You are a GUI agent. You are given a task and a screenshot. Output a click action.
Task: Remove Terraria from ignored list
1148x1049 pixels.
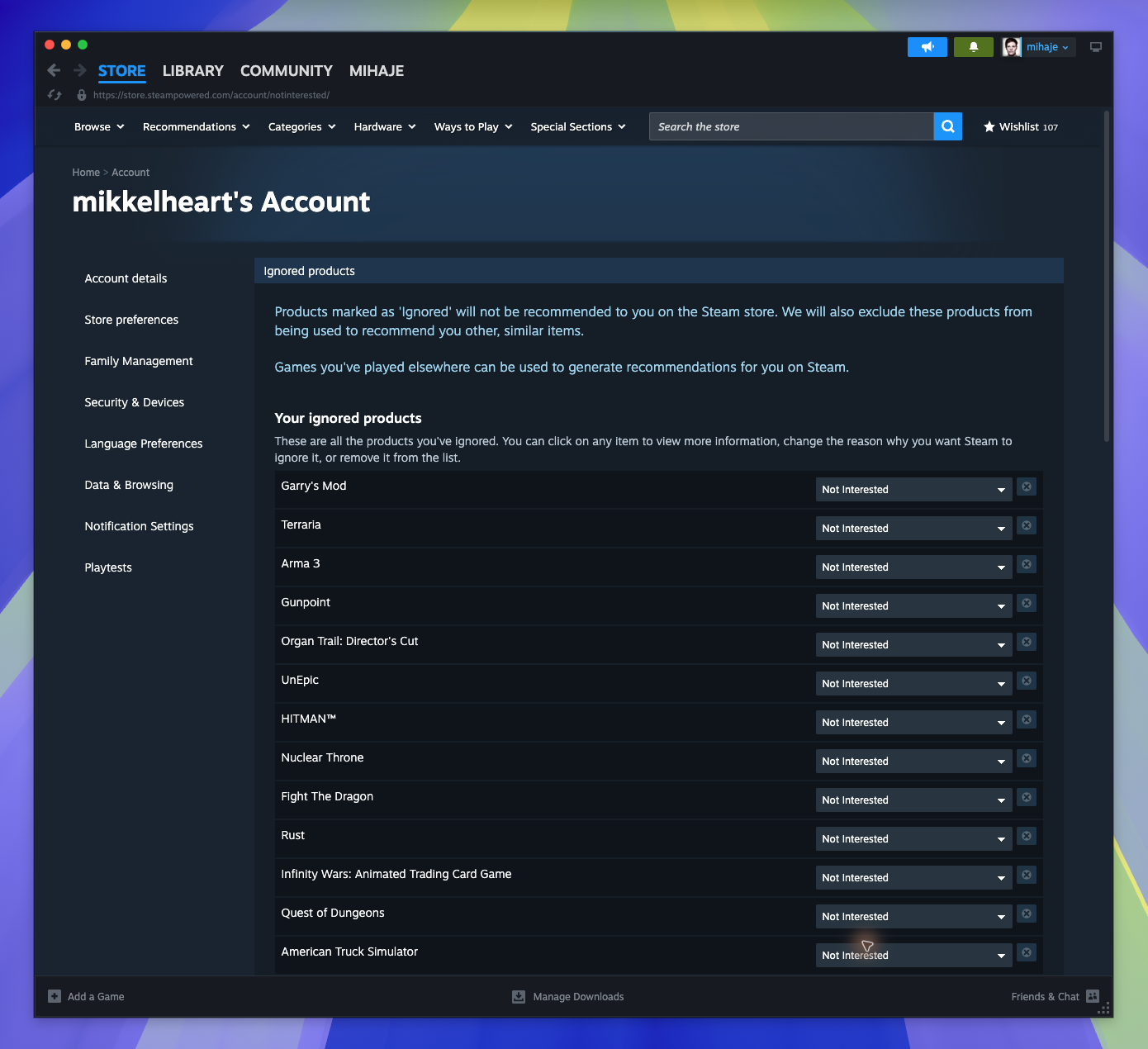(1027, 525)
